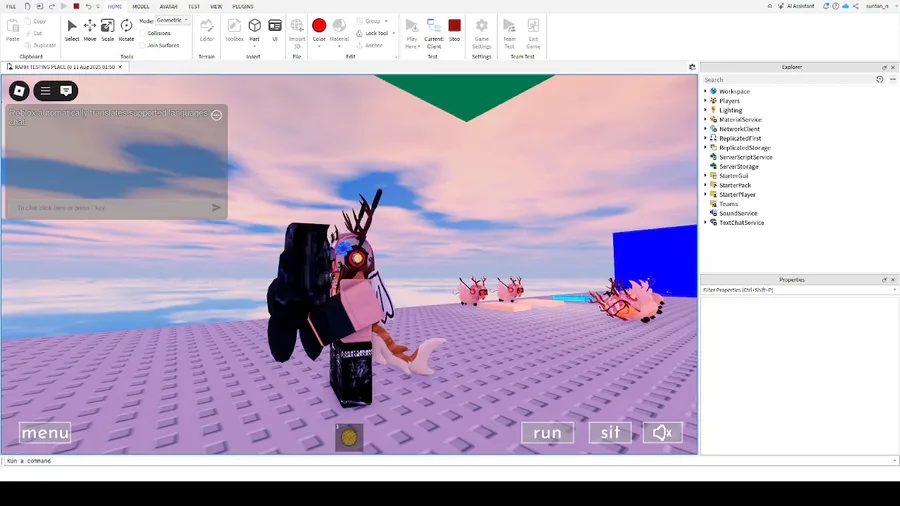900x506 pixels.
Task: Expand the StarterPlayer tree node
Action: 705,194
